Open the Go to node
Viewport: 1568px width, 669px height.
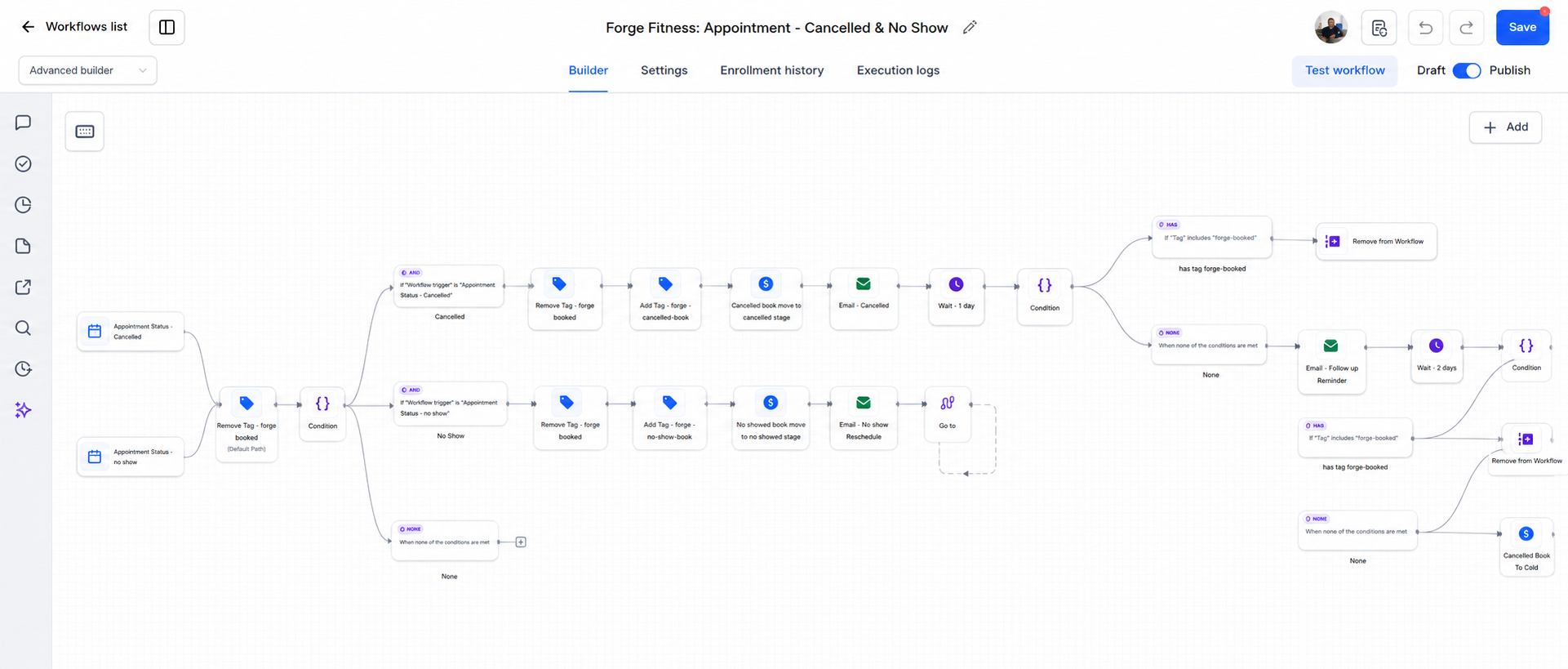click(x=947, y=415)
